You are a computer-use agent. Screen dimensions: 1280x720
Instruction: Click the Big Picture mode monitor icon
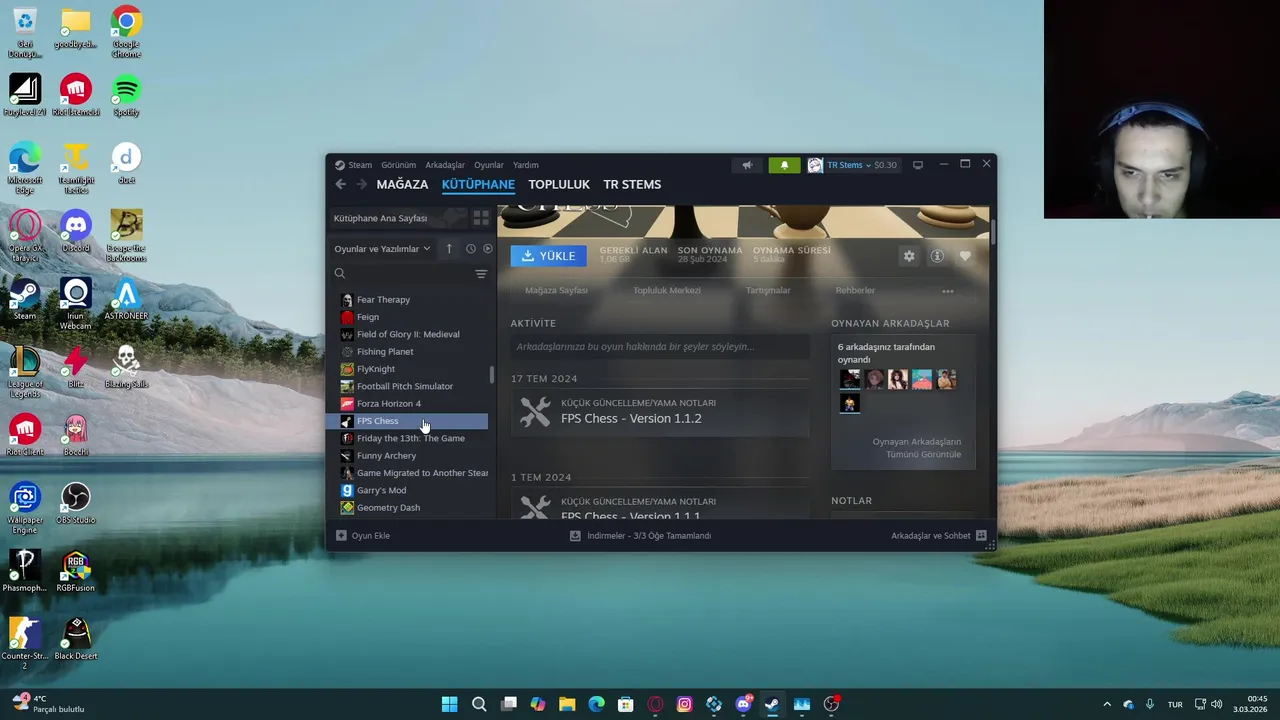click(918, 165)
